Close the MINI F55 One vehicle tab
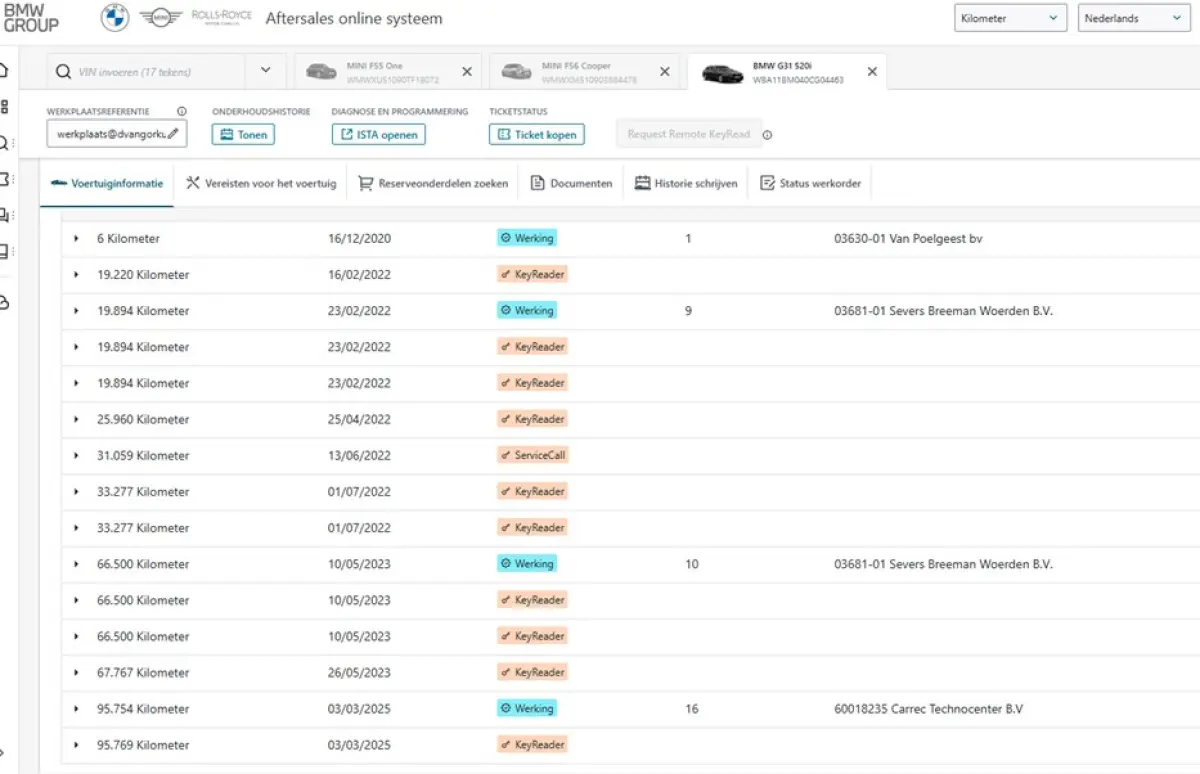1200x774 pixels. coord(467,72)
